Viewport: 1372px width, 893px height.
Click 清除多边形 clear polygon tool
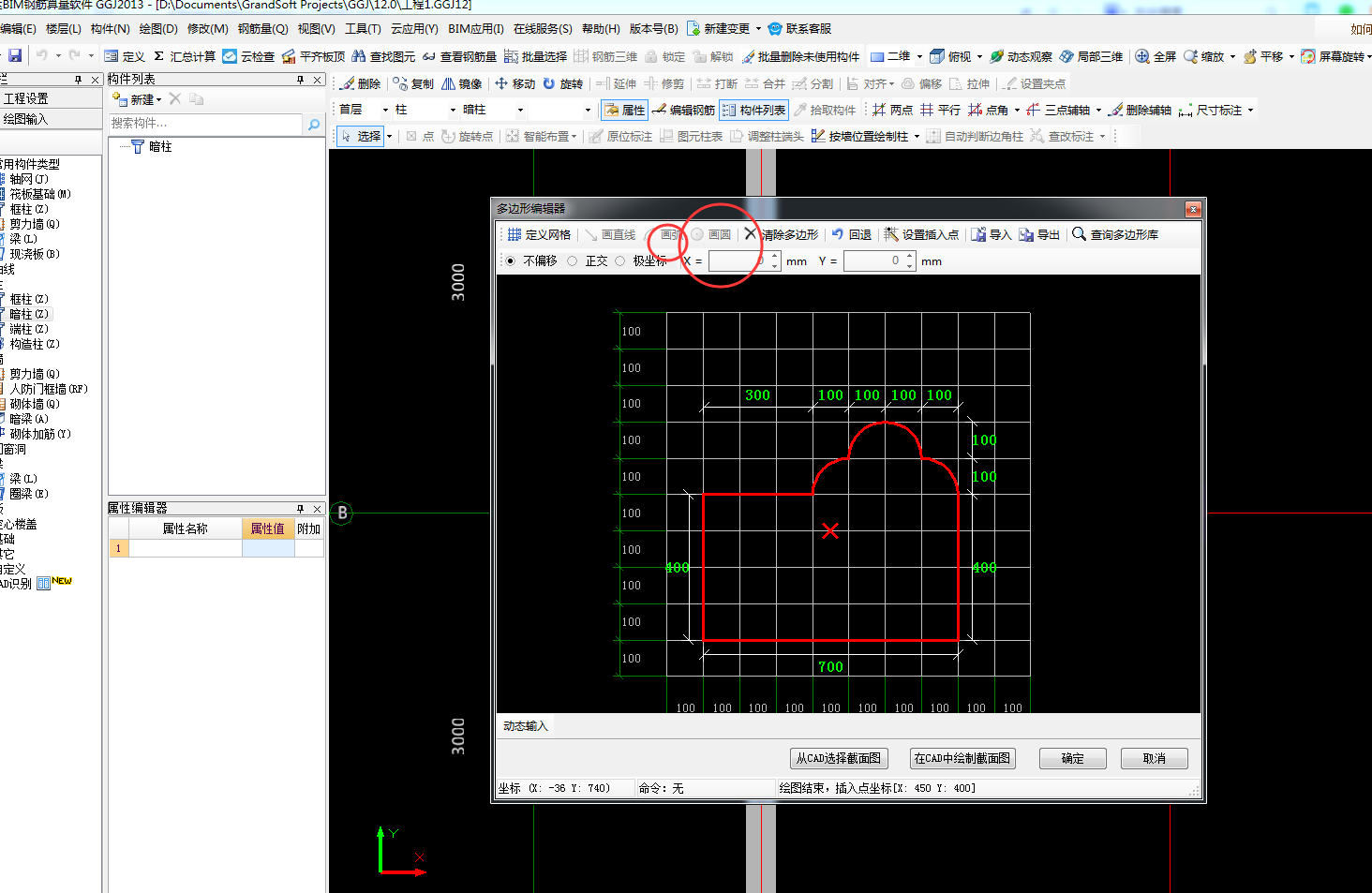pyautogui.click(x=781, y=234)
